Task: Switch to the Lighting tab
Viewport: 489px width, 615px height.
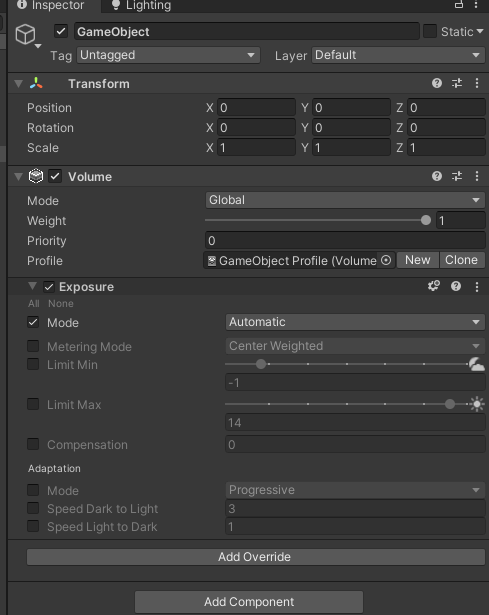Action: pos(142,5)
